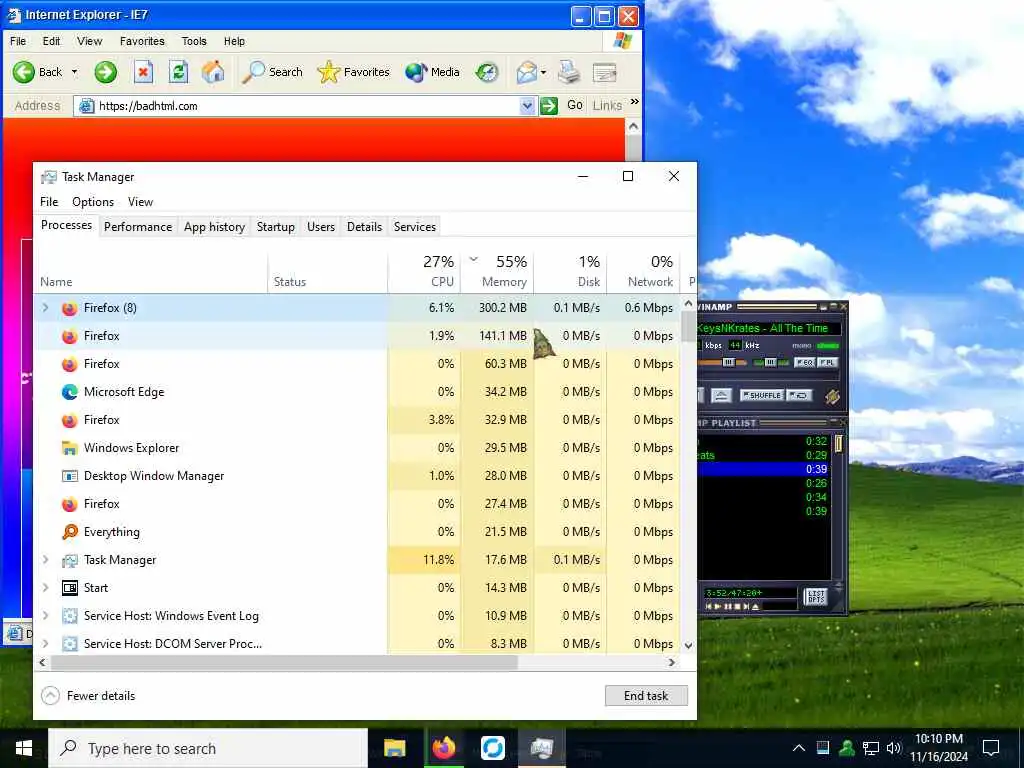Open the History icon in IE toolbar
The image size is (1024, 768).
tap(487, 72)
